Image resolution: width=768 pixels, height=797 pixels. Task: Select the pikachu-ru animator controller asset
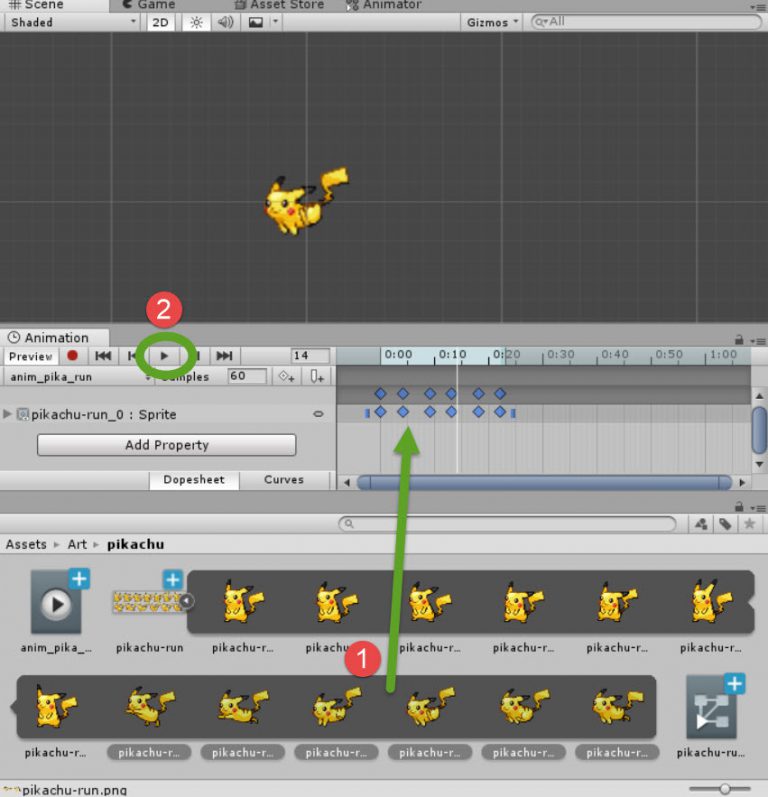(x=711, y=714)
